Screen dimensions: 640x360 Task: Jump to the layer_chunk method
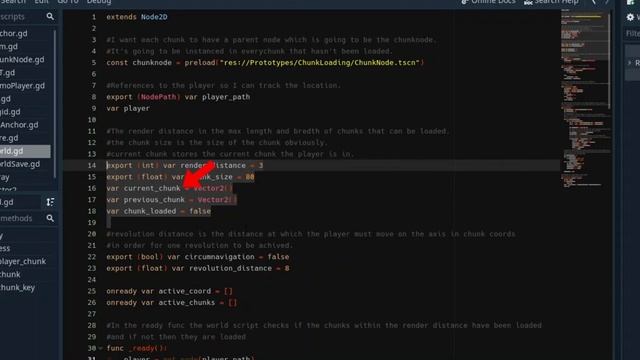click(x=23, y=261)
